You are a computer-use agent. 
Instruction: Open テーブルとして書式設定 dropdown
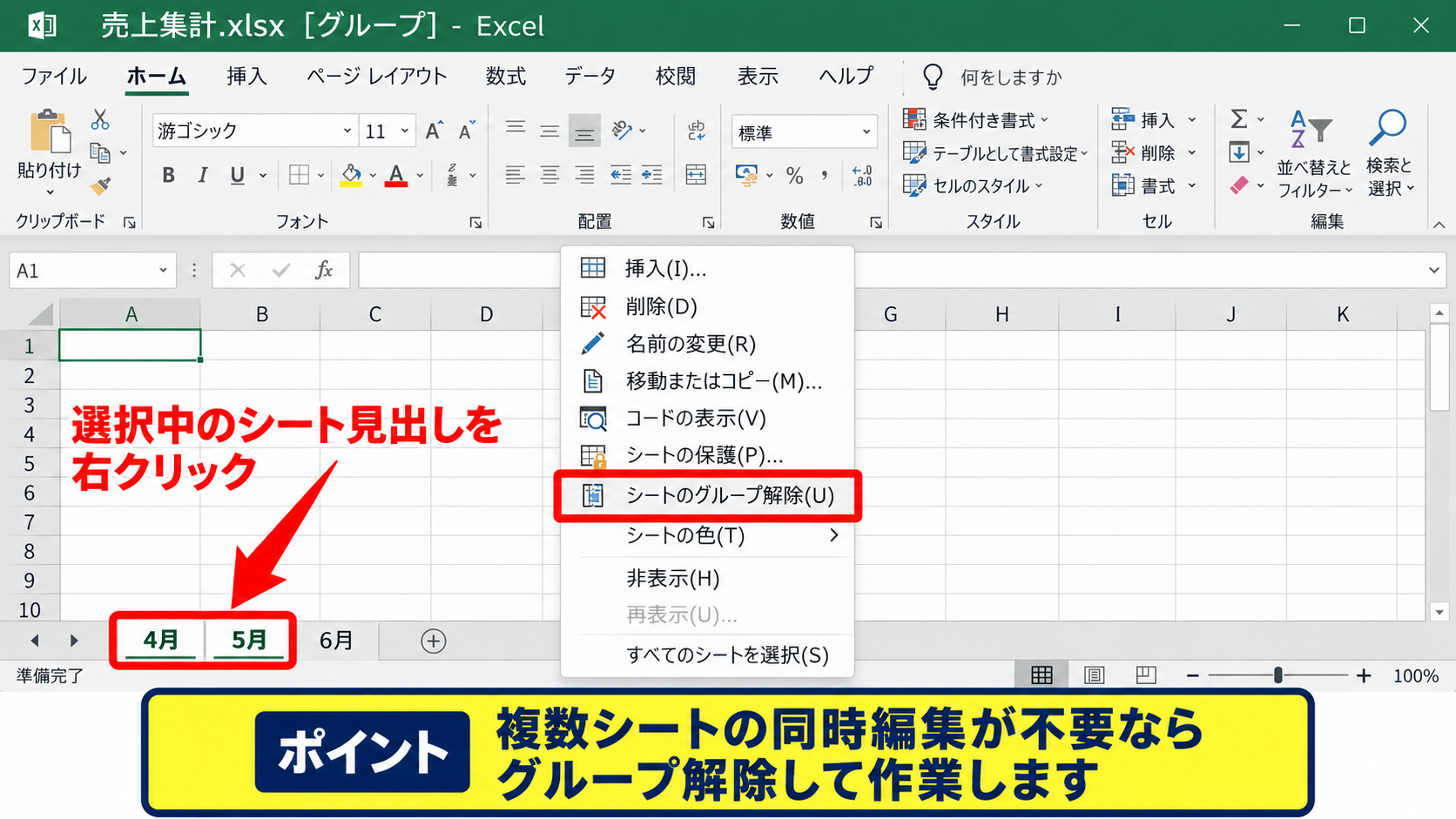[996, 153]
